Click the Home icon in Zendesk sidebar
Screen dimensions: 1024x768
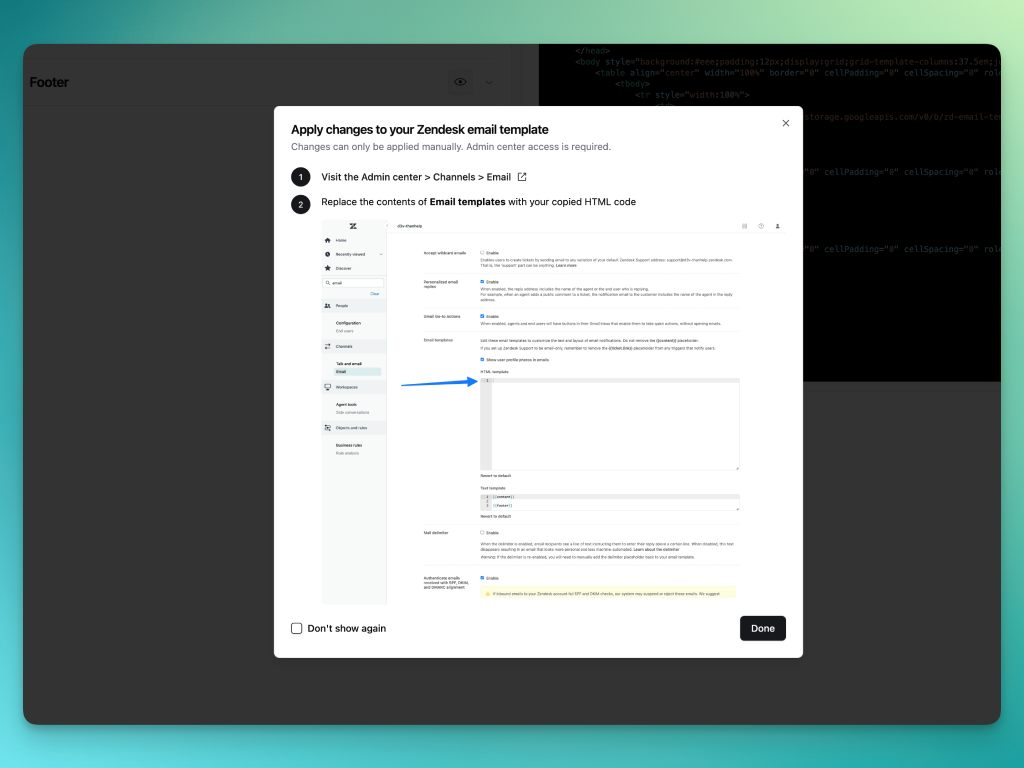click(327, 241)
